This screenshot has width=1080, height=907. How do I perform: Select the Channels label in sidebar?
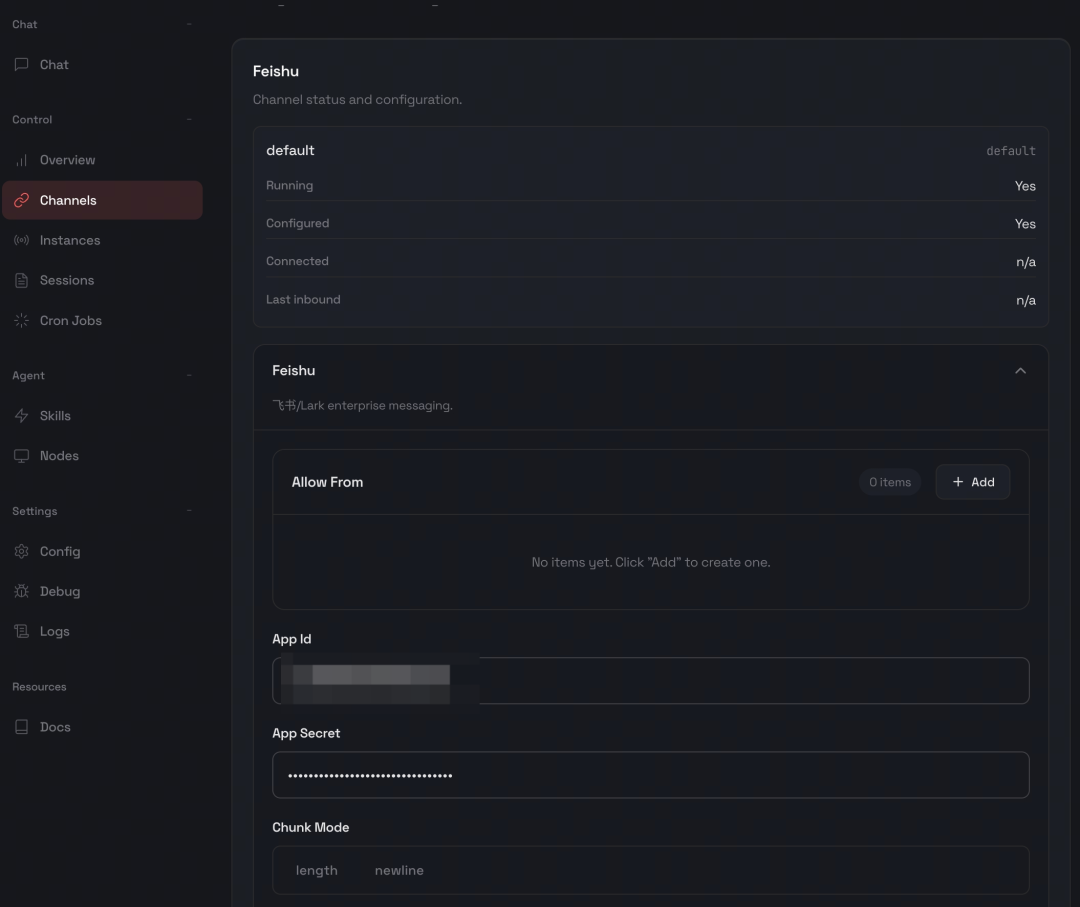(x=68, y=200)
